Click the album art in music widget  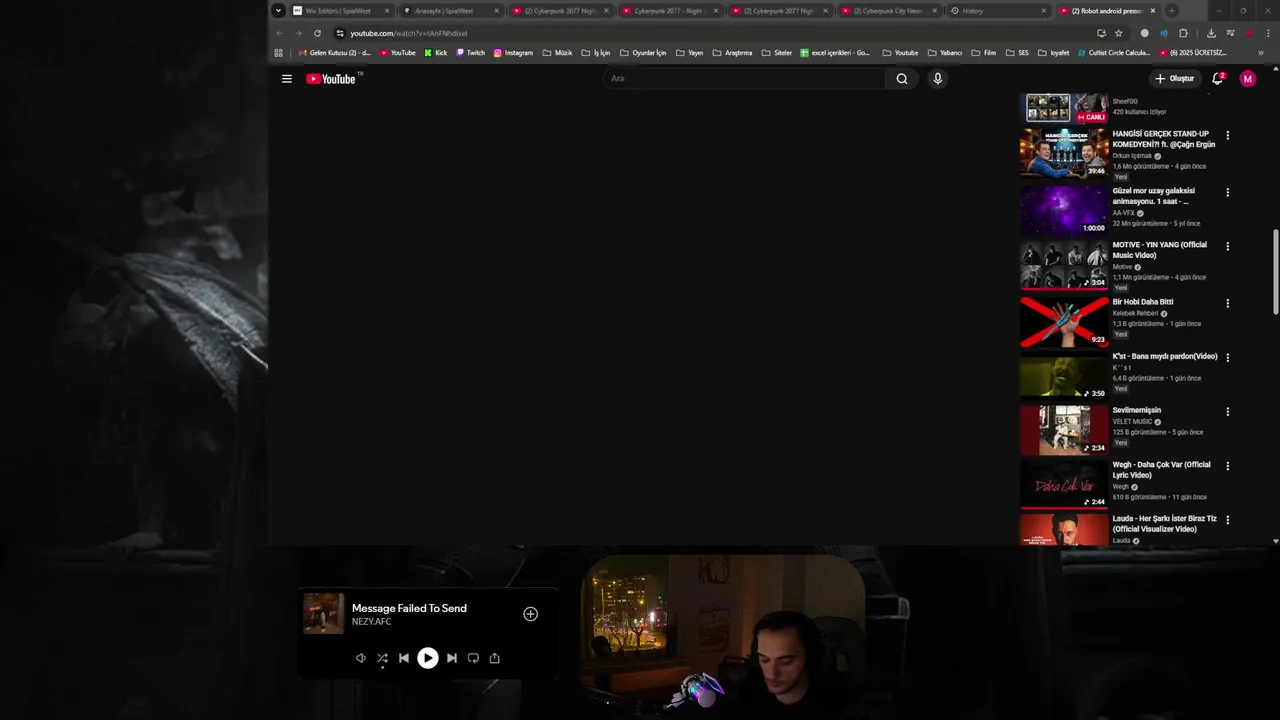(324, 614)
